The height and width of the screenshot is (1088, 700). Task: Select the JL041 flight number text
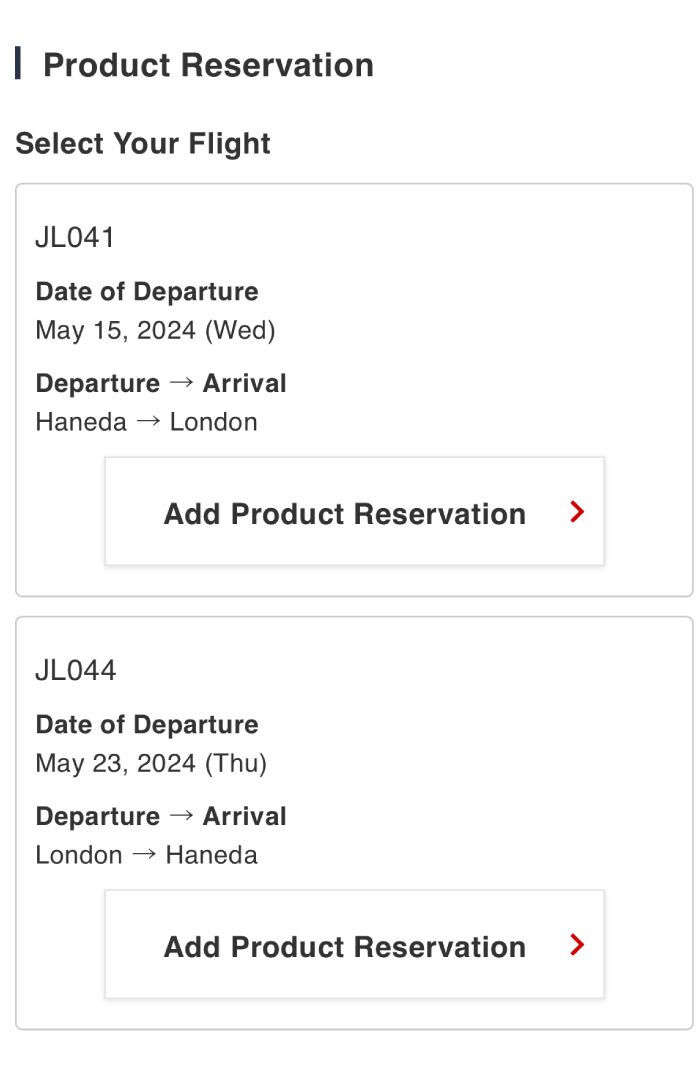coord(75,238)
